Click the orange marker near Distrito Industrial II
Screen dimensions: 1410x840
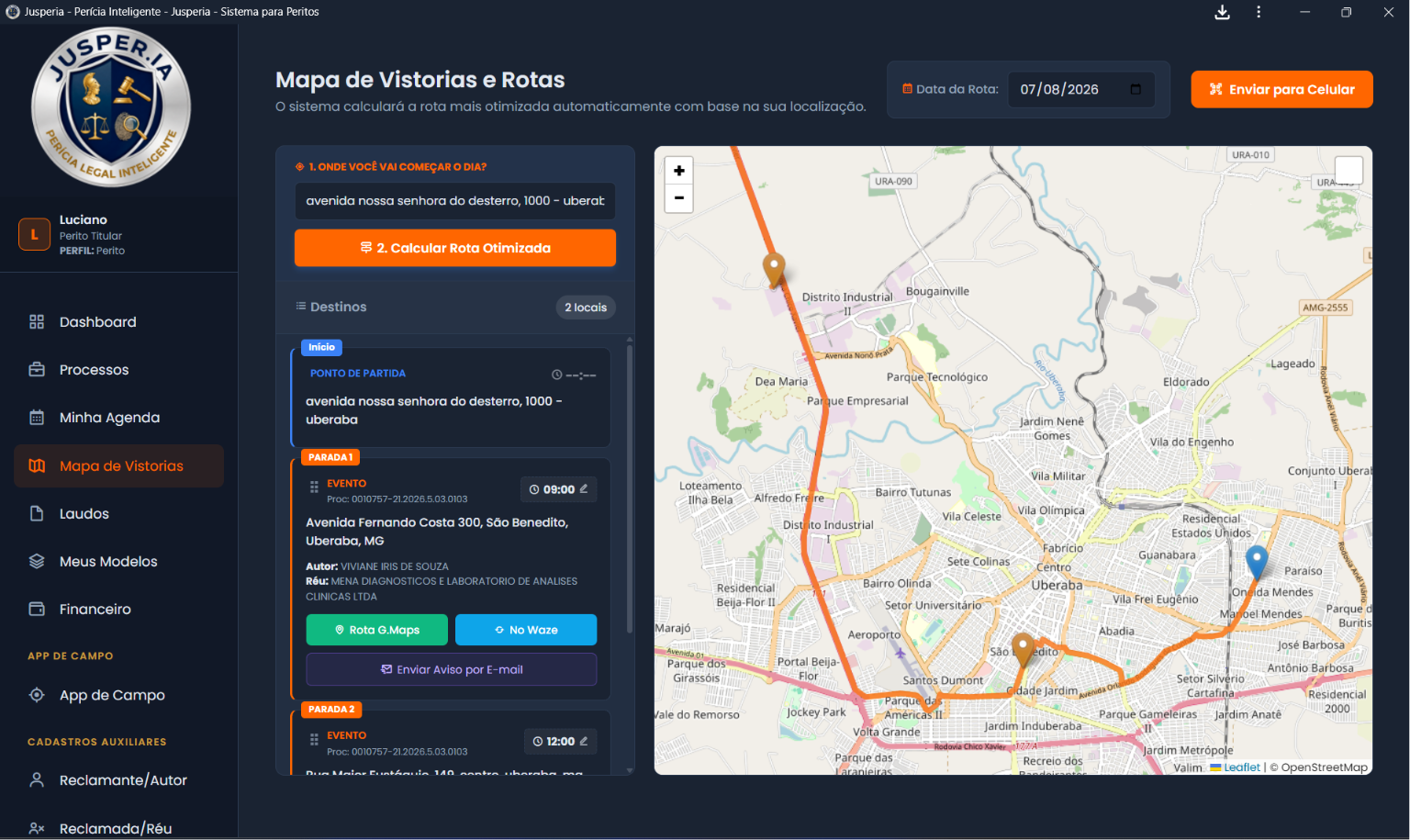(774, 270)
